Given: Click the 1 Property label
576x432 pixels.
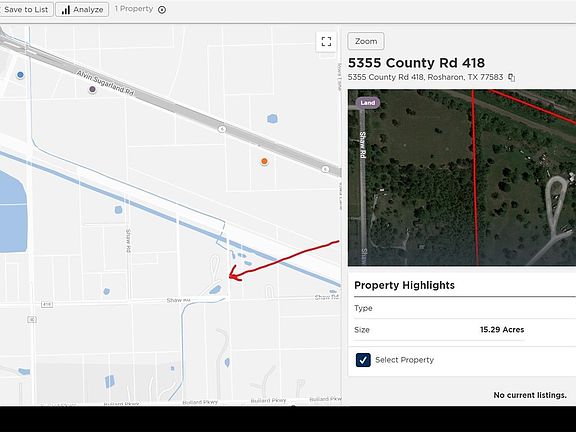Looking at the screenshot, I should [134, 9].
